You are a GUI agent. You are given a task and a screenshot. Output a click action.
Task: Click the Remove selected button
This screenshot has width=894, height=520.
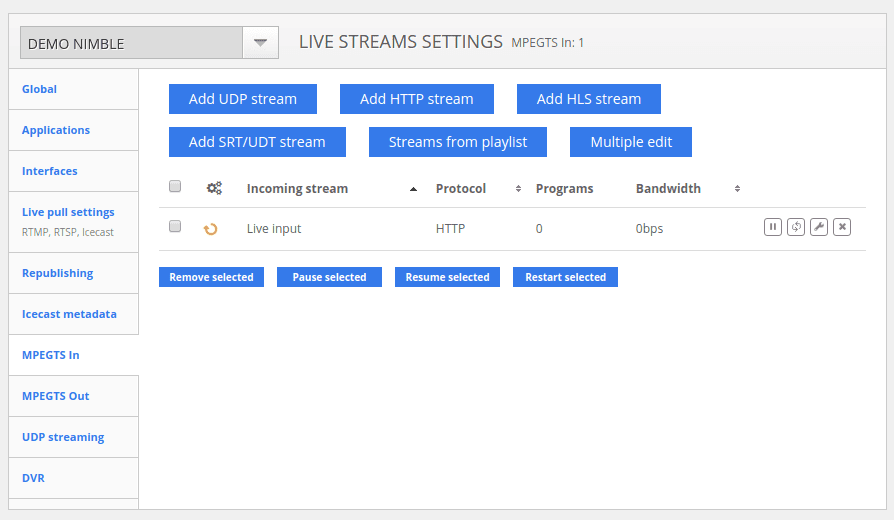(x=211, y=277)
